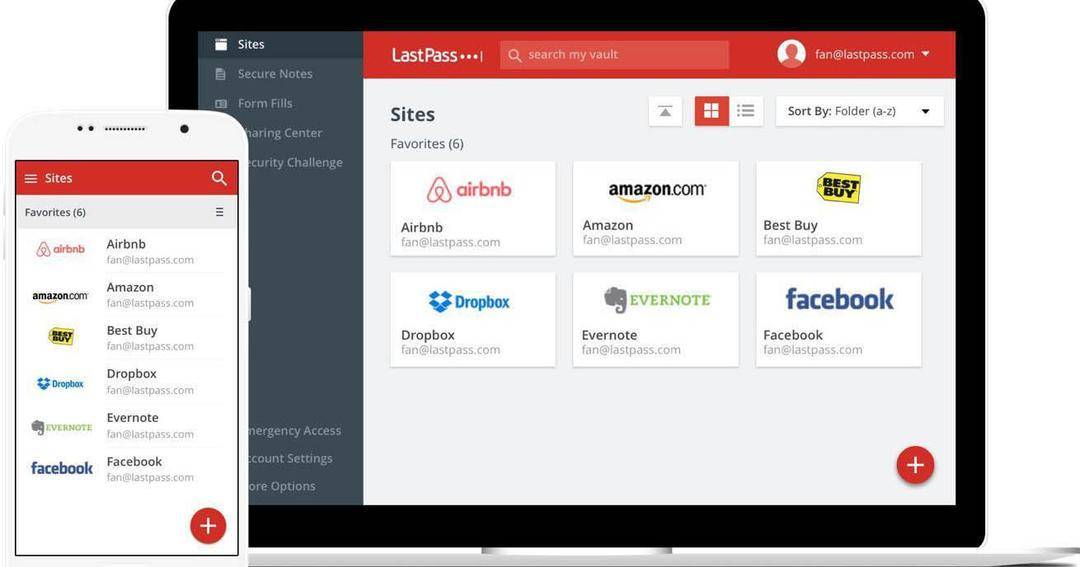Tap the Airbnb logo in the phone list
The height and width of the screenshot is (567, 1080).
click(61, 249)
